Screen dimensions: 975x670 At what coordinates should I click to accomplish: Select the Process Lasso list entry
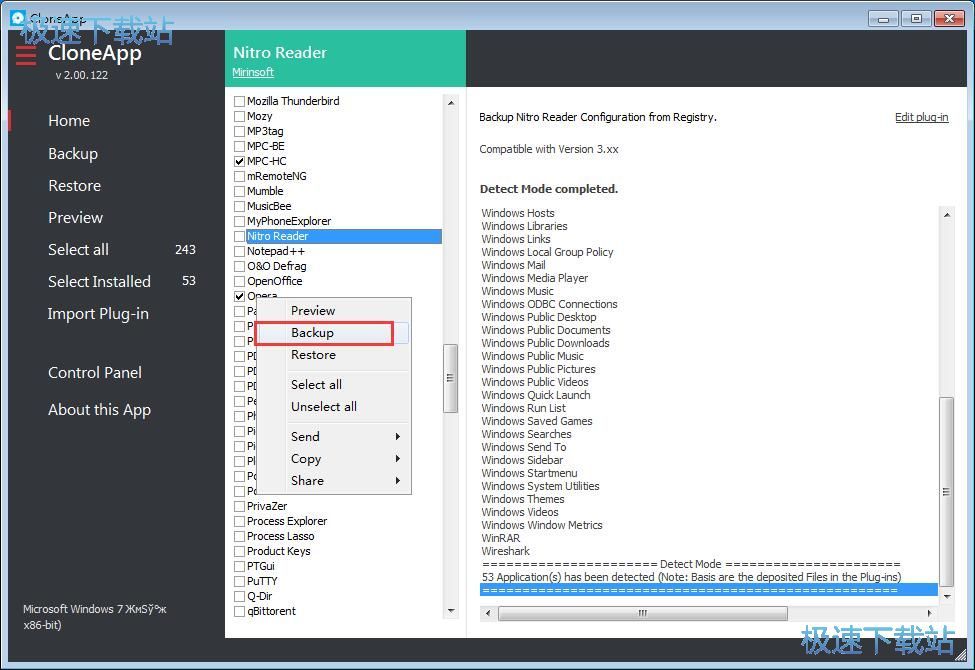[x=280, y=536]
